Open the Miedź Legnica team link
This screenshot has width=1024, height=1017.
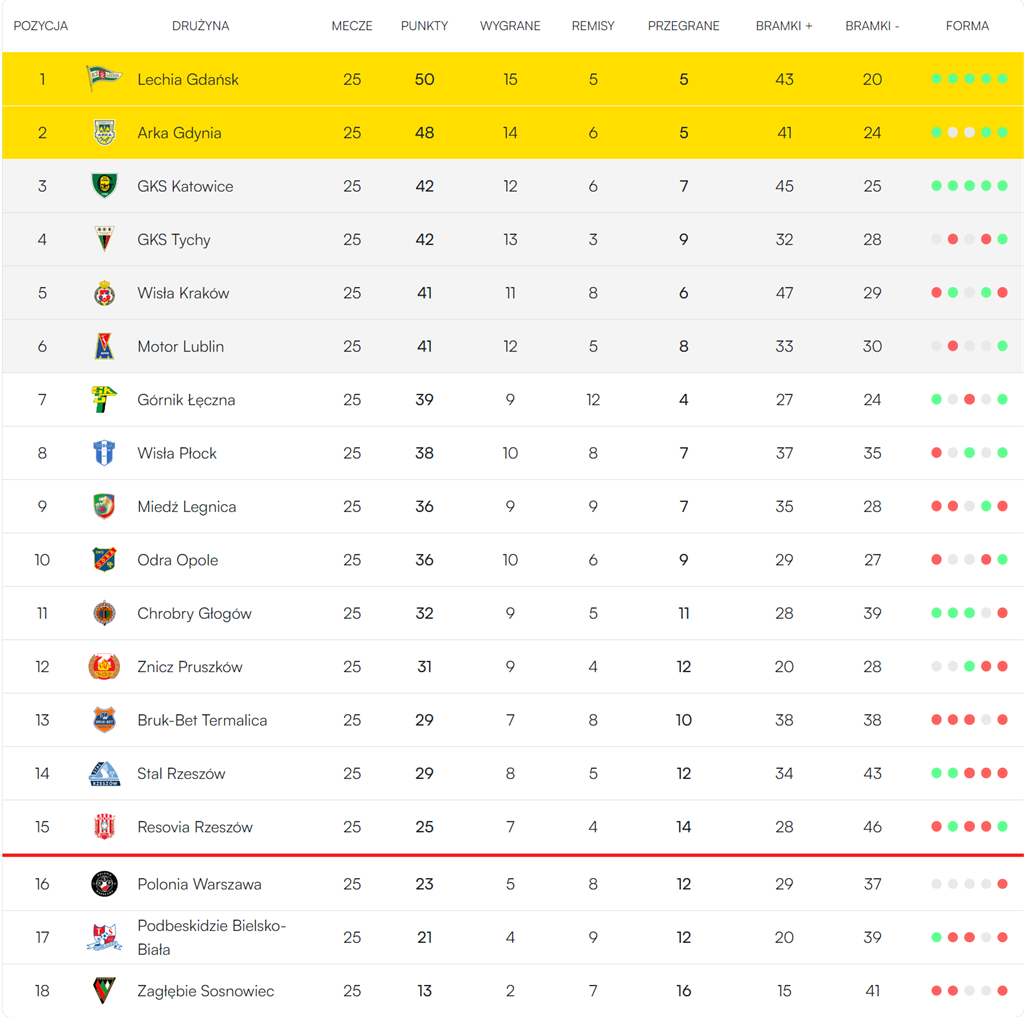click(187, 507)
